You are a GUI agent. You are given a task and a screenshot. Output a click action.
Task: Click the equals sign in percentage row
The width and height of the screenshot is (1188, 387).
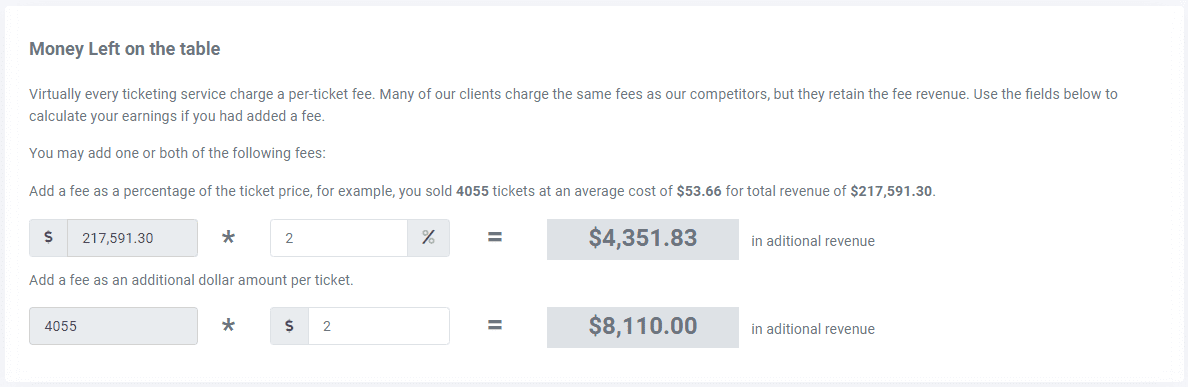[x=495, y=237]
